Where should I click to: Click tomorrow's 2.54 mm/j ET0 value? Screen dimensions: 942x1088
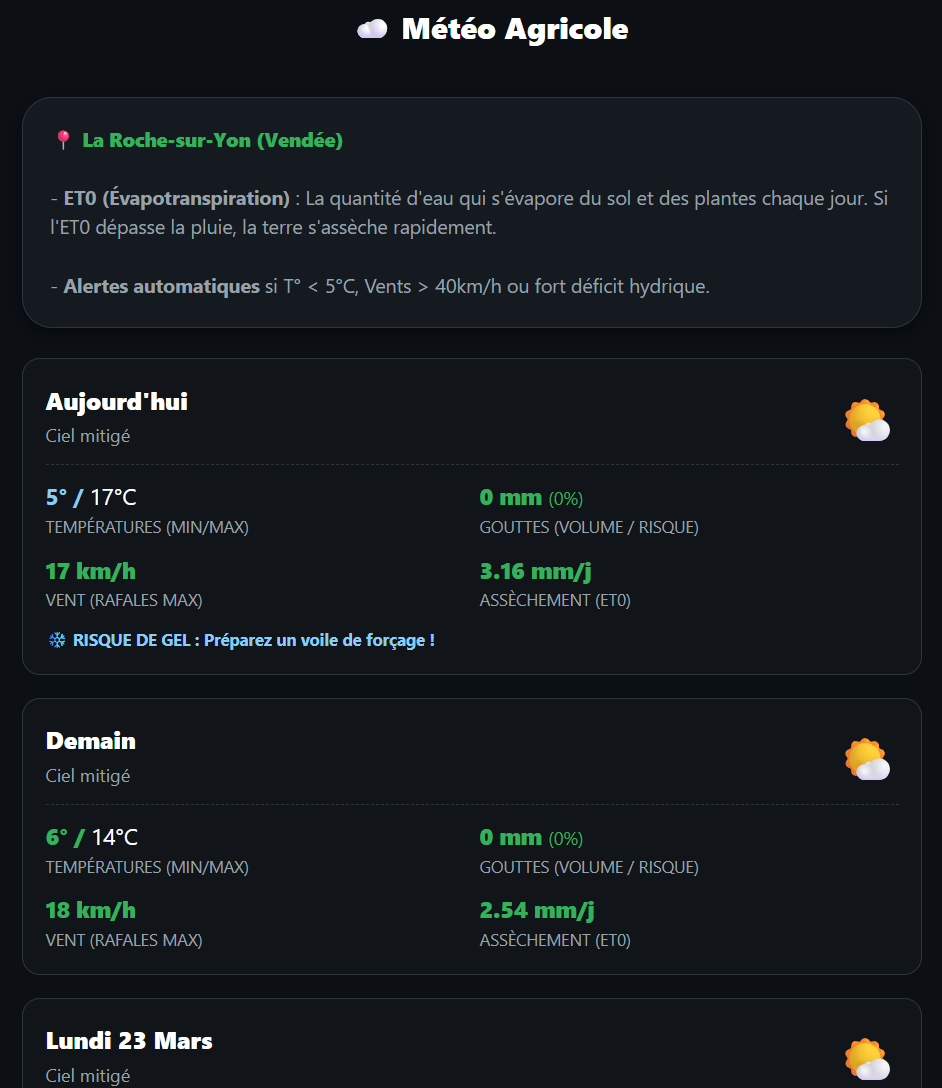pos(537,911)
